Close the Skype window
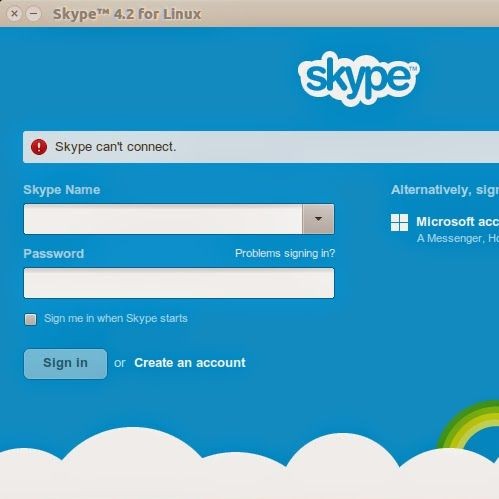This screenshot has width=499, height=499. 14,14
